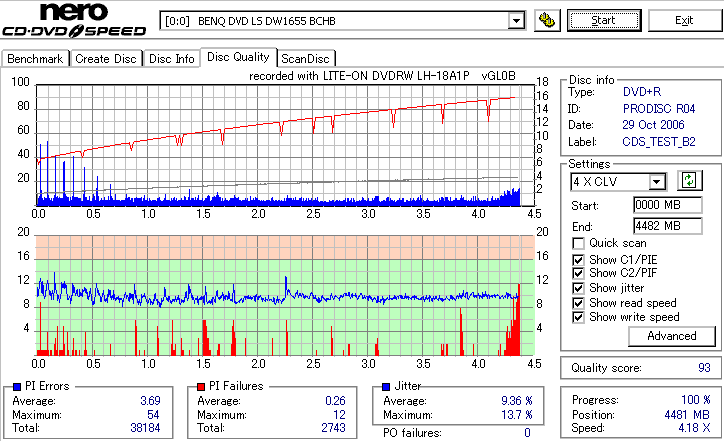The height and width of the screenshot is (441, 724).
Task: Click the PO failures value 0
Action: (527, 433)
